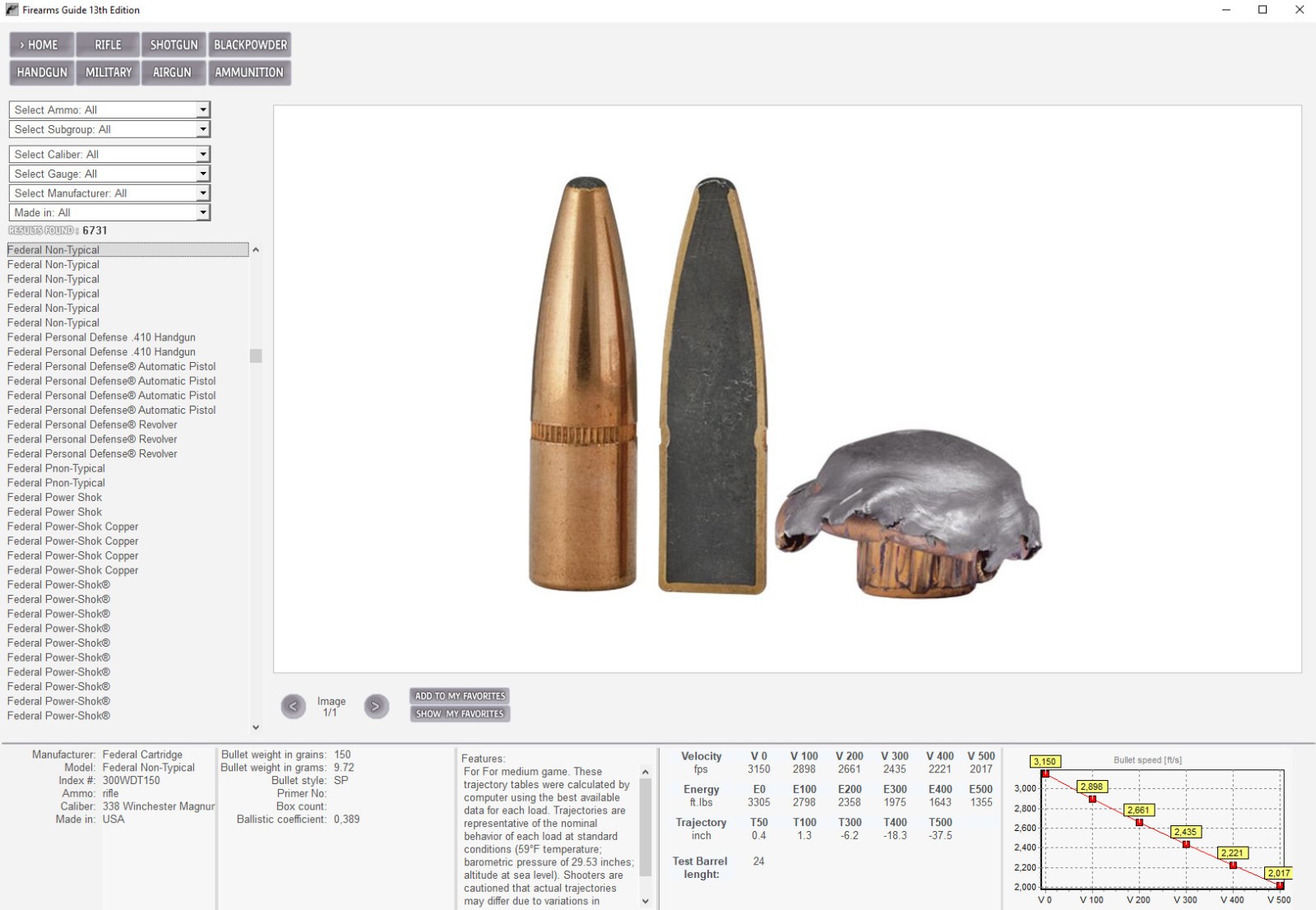Open the HOME section
The height and width of the screenshot is (910, 1316).
pyautogui.click(x=42, y=44)
